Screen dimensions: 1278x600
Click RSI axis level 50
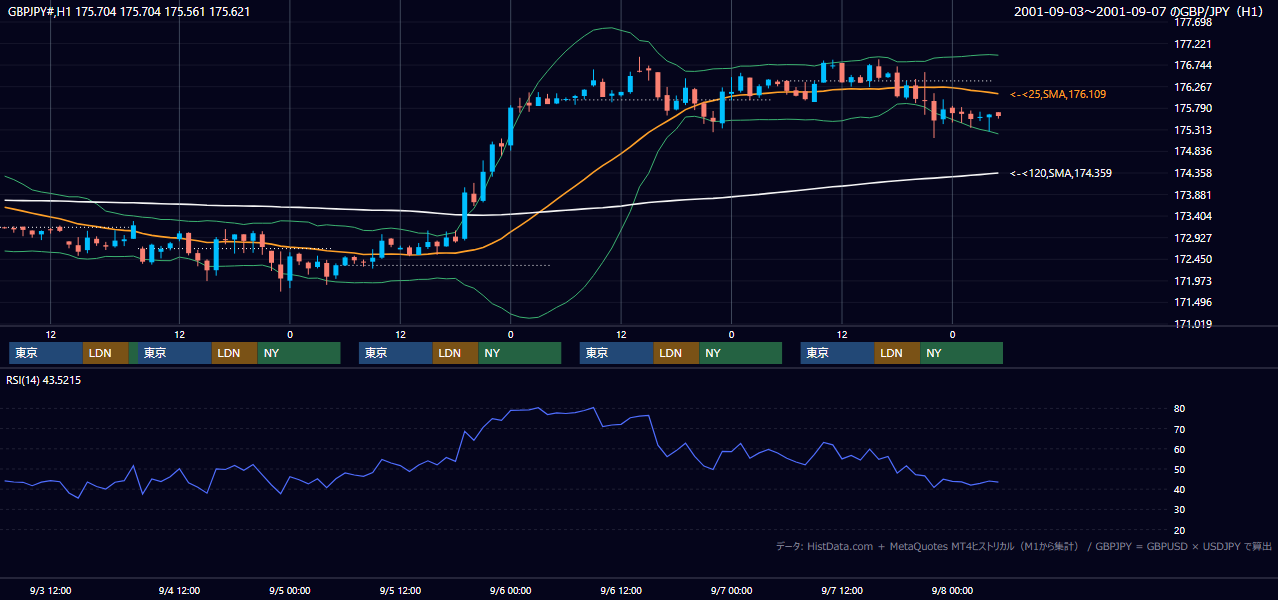[1180, 469]
